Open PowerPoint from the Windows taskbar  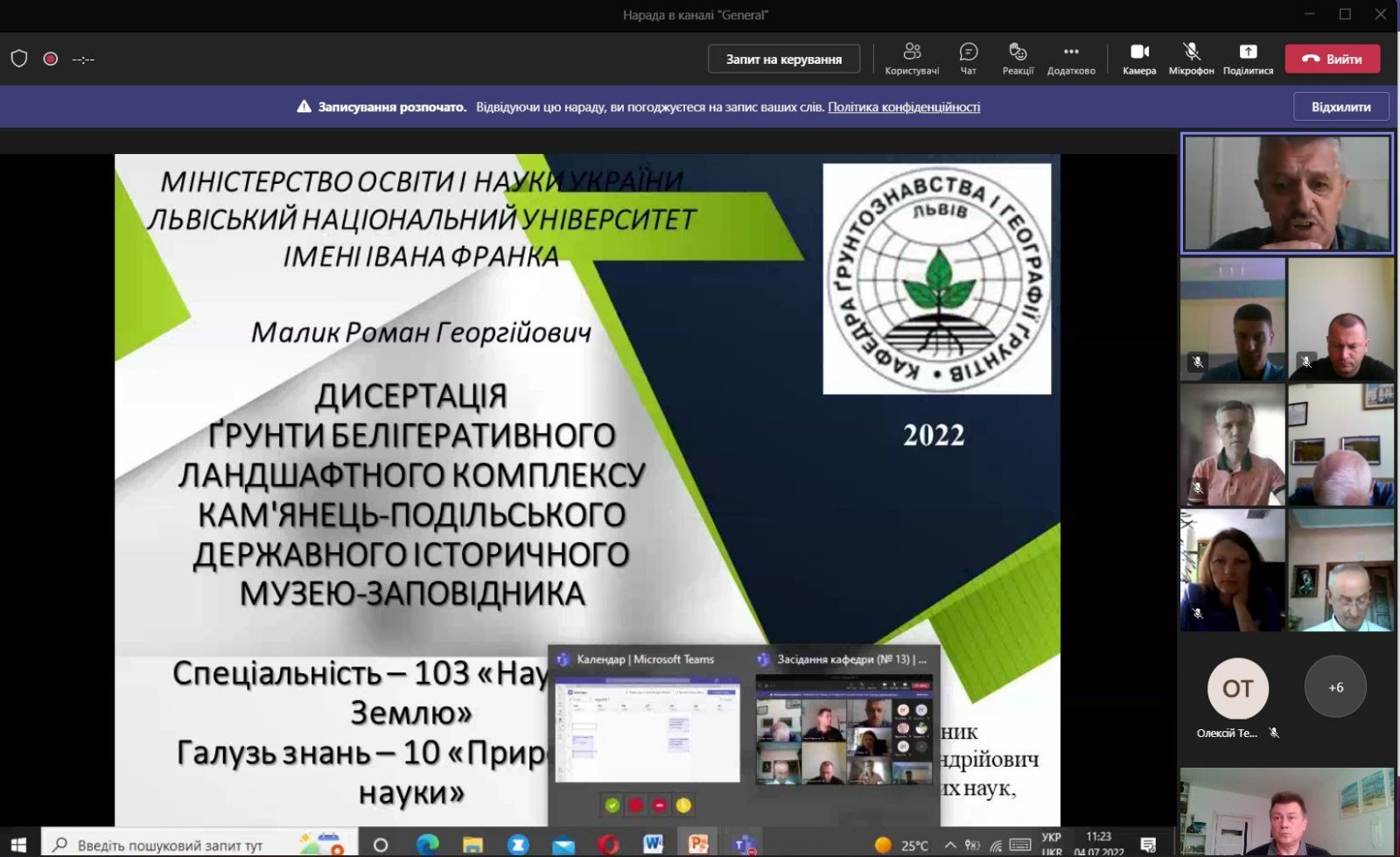click(698, 844)
